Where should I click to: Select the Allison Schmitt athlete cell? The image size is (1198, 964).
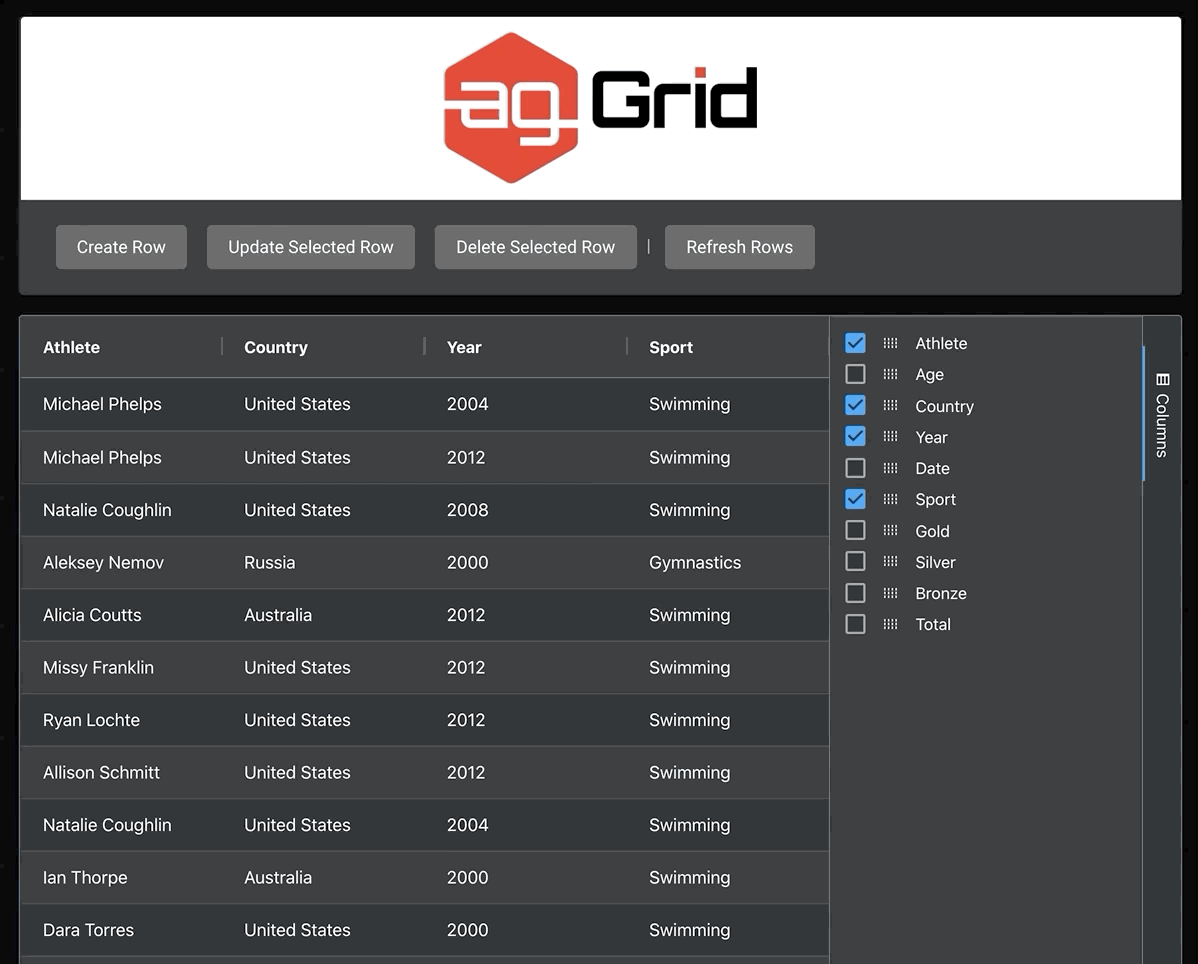click(x=121, y=773)
